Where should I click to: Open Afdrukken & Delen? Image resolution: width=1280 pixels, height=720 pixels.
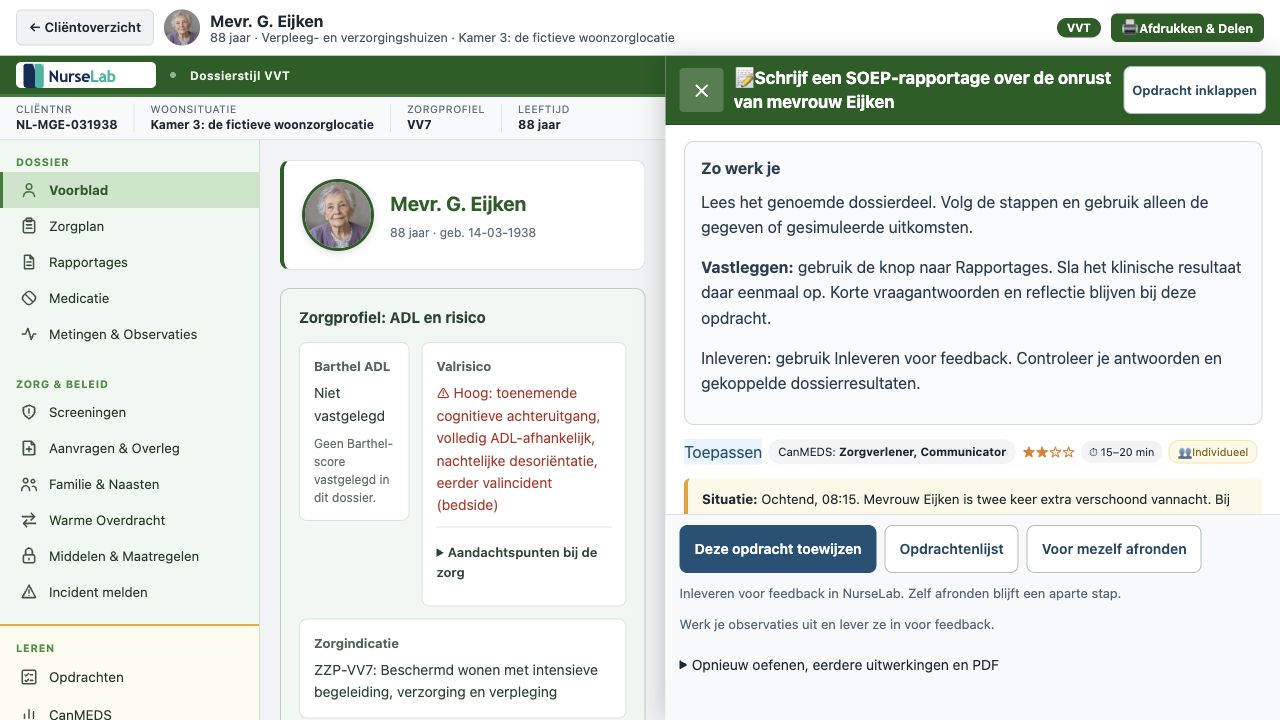pos(1187,28)
